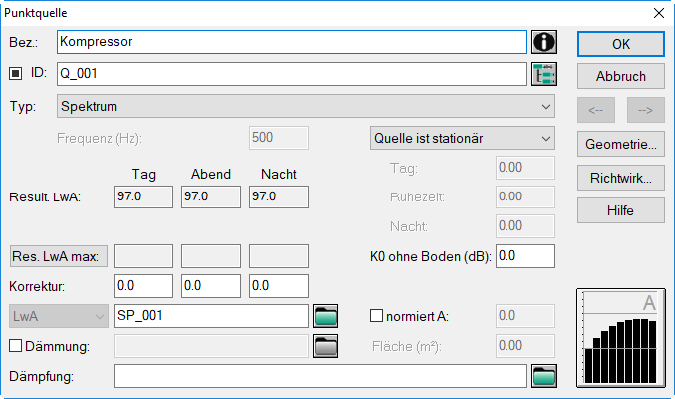Toggle the checkbox left of ID label

click(15, 74)
